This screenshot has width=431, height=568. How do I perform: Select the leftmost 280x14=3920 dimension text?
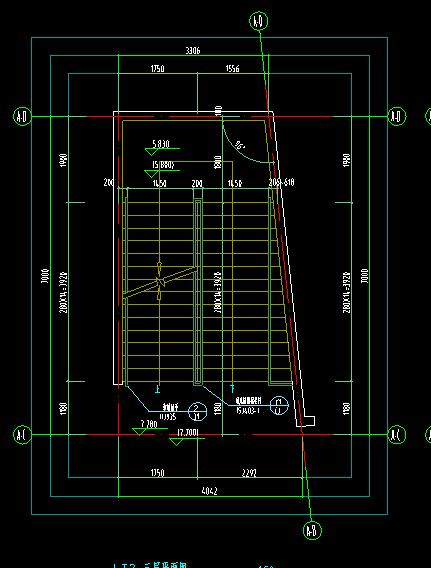[63, 292]
